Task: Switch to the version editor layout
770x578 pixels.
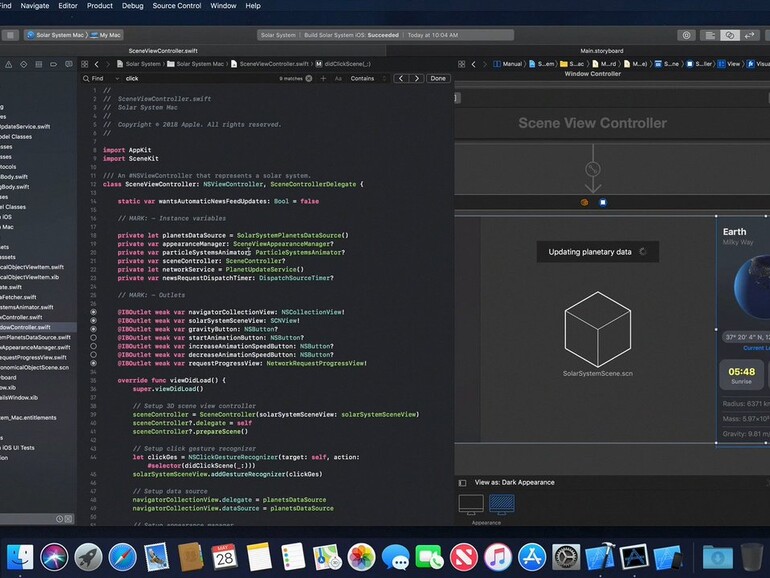Action: (x=749, y=35)
